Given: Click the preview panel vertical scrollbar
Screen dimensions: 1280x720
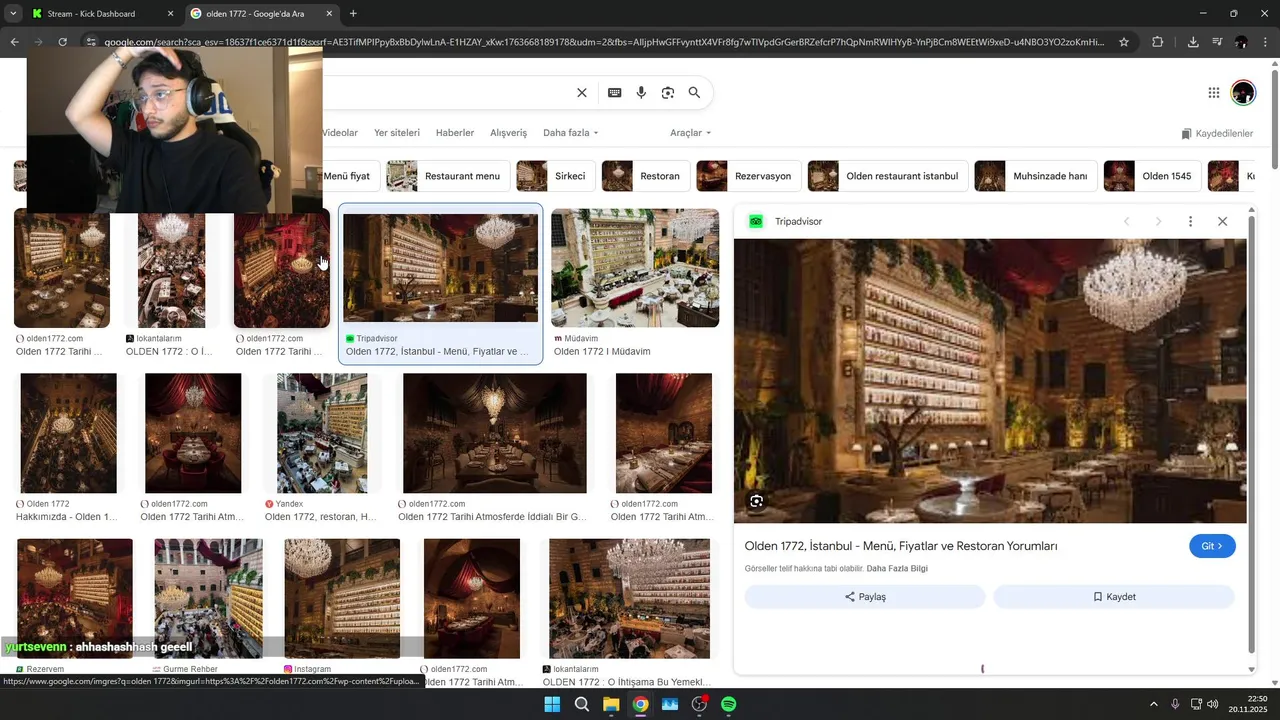Looking at the screenshot, I should click(1251, 435).
